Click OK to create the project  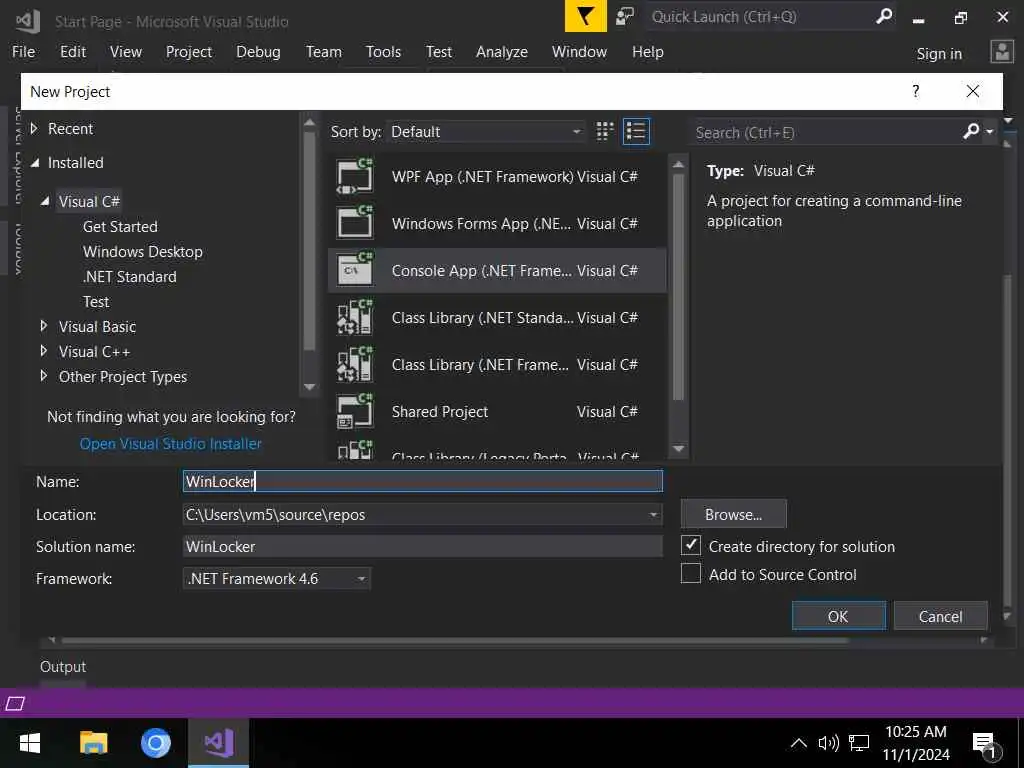click(839, 616)
